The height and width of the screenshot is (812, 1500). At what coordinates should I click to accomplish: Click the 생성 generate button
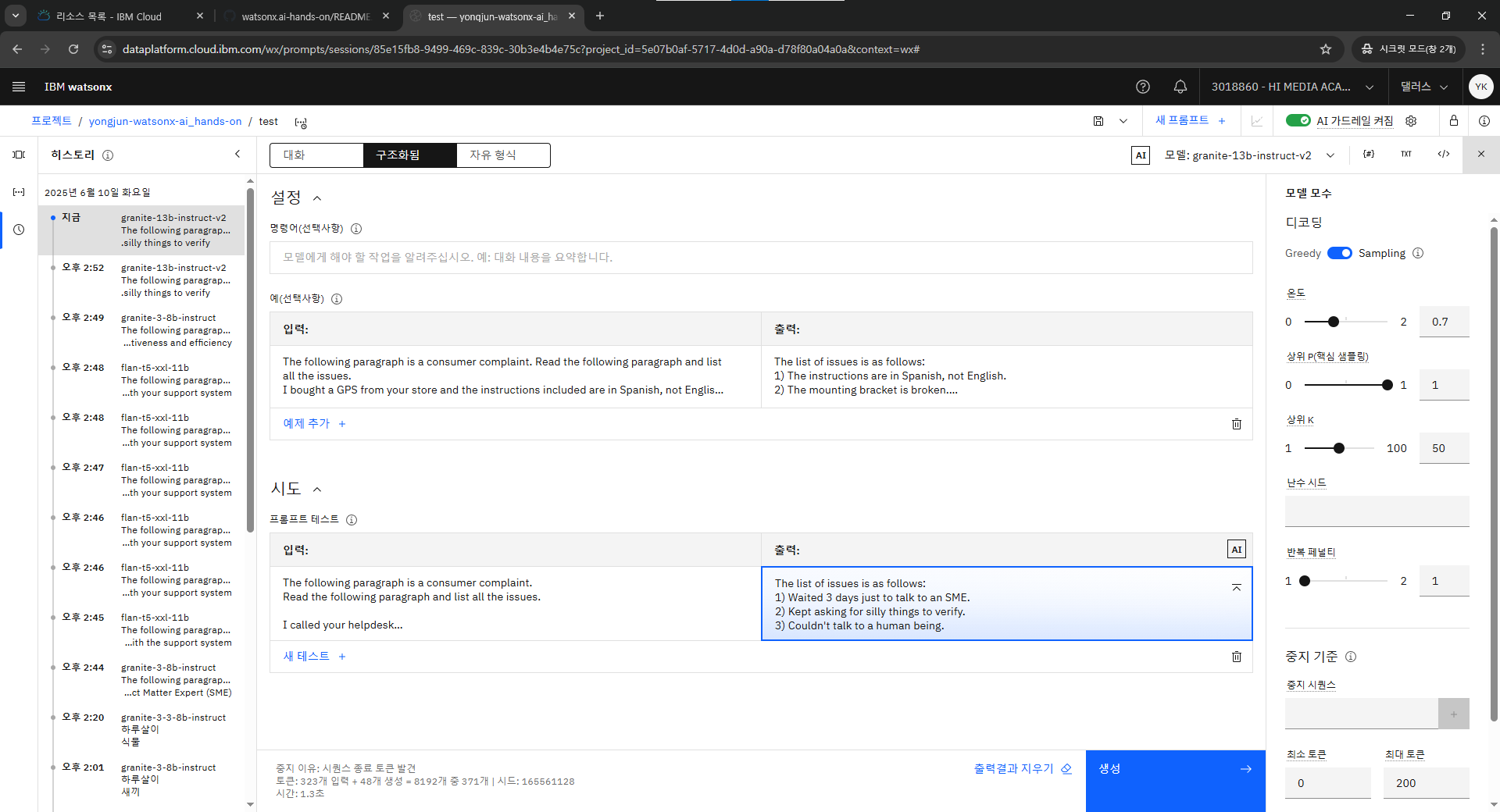point(1175,781)
